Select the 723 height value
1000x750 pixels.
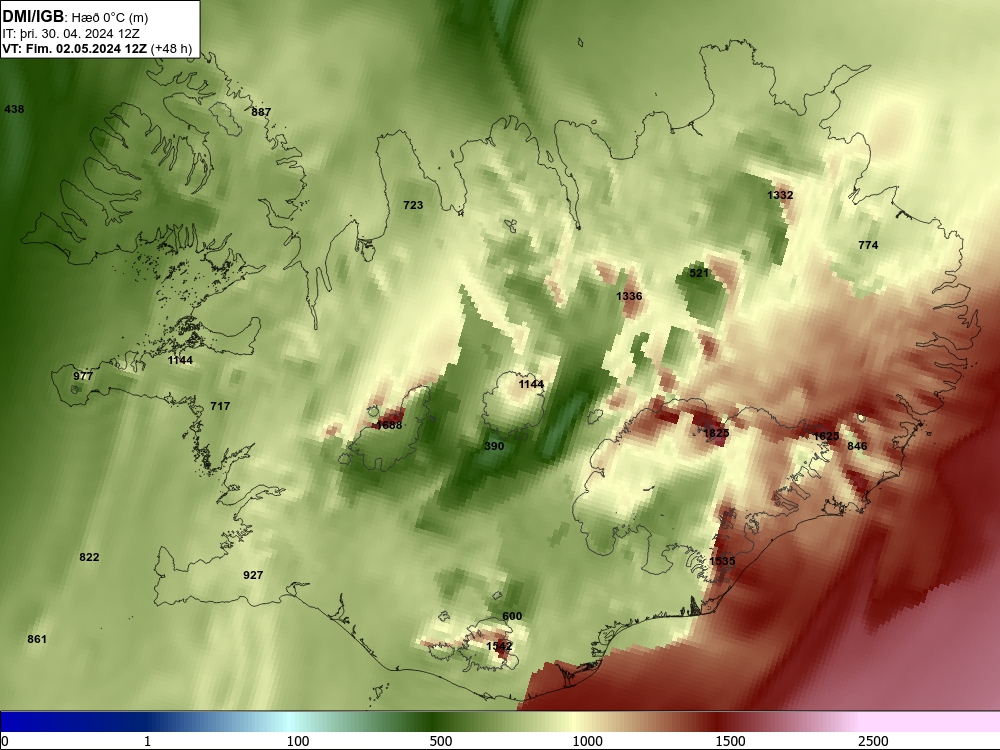413,205
